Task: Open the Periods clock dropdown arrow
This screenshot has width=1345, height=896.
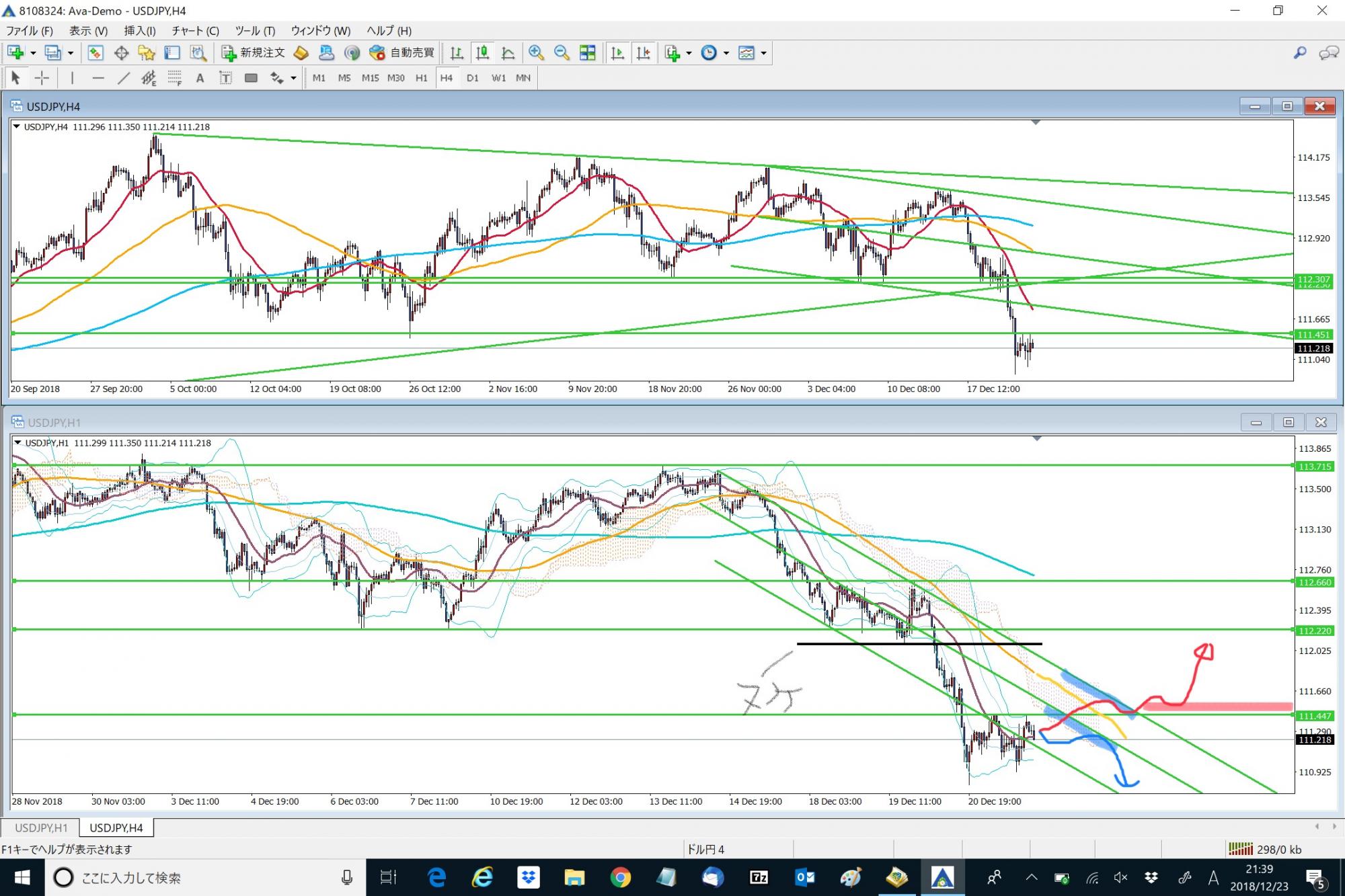Action: 726,53
